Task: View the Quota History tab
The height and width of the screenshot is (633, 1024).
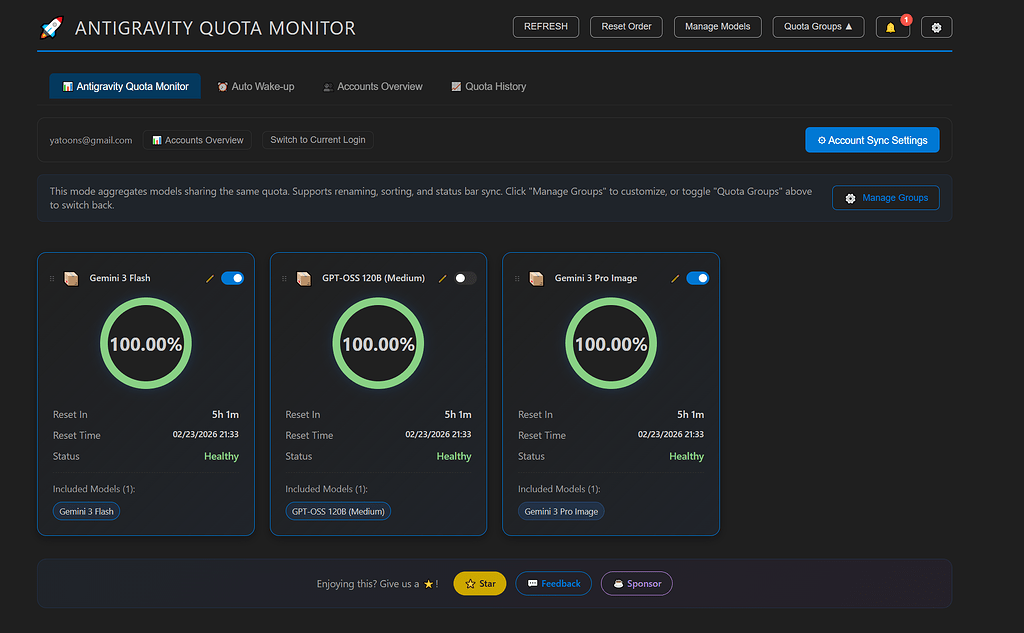Action: 488,86
